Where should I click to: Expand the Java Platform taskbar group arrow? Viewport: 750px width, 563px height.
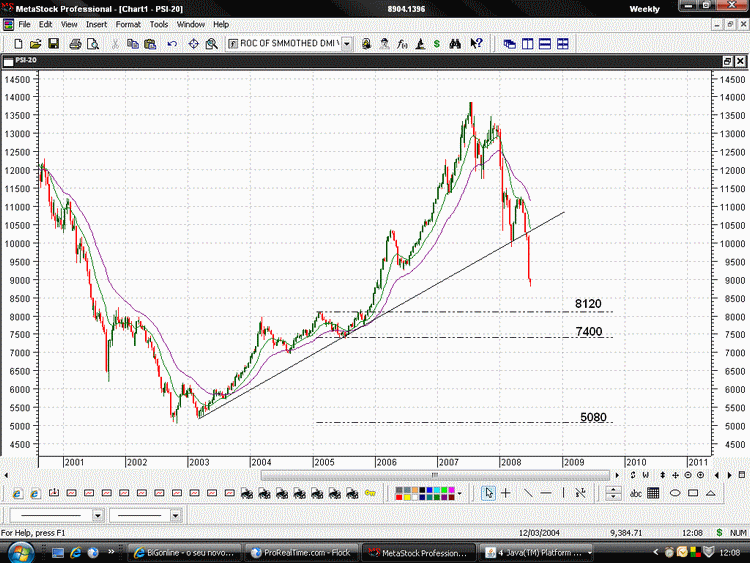coord(590,552)
